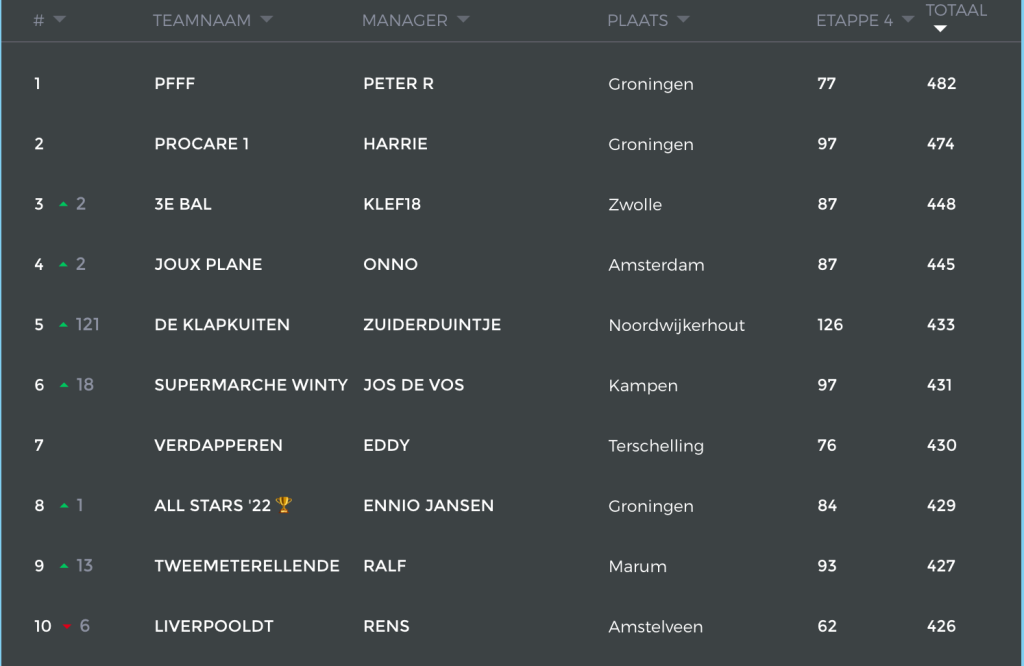
Task: Click the green up arrow for 3E BAL
Action: point(63,204)
